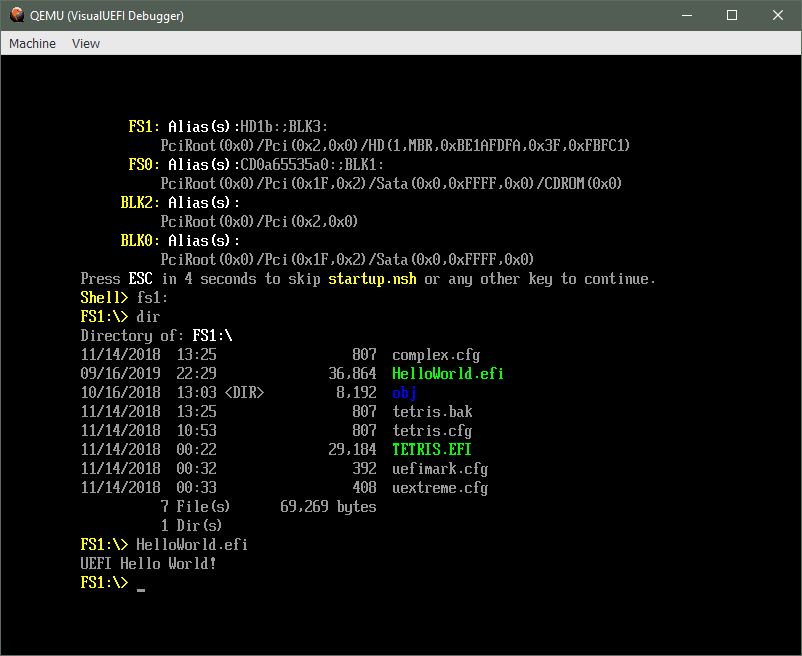Click the obj directory entry shown in blue
The image size is (802, 656).
click(x=404, y=393)
